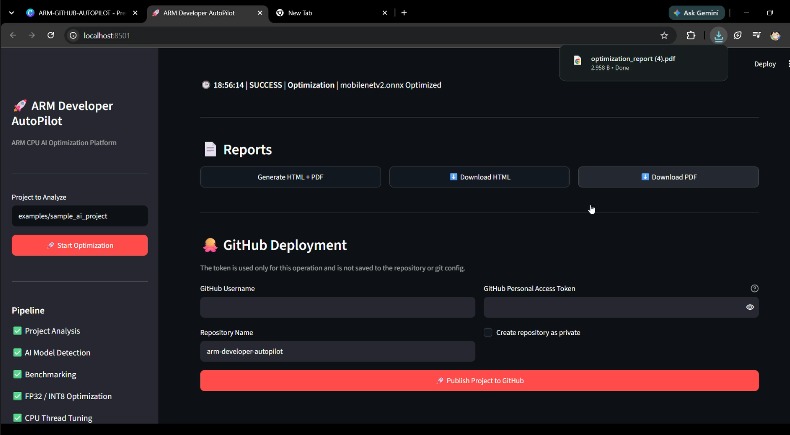Click the Download HTML button
Image resolution: width=790 pixels, height=435 pixels.
(479, 177)
